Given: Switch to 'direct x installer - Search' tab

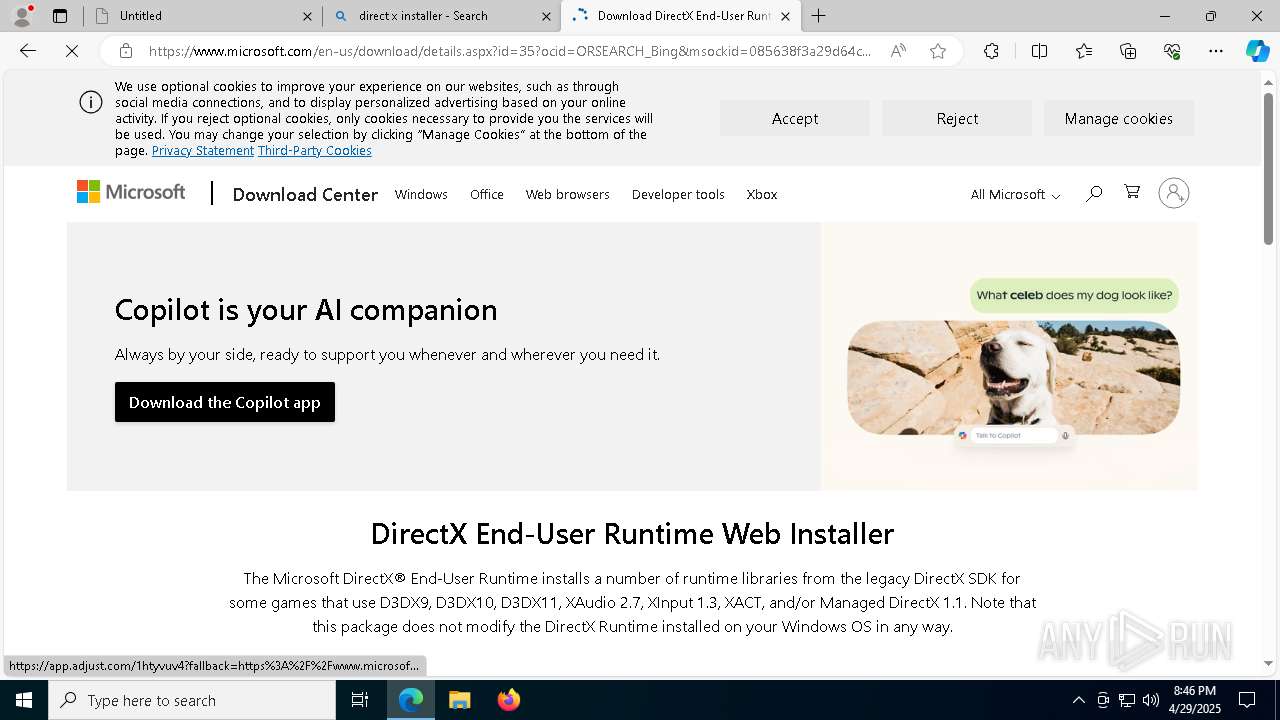Looking at the screenshot, I should coord(442,16).
